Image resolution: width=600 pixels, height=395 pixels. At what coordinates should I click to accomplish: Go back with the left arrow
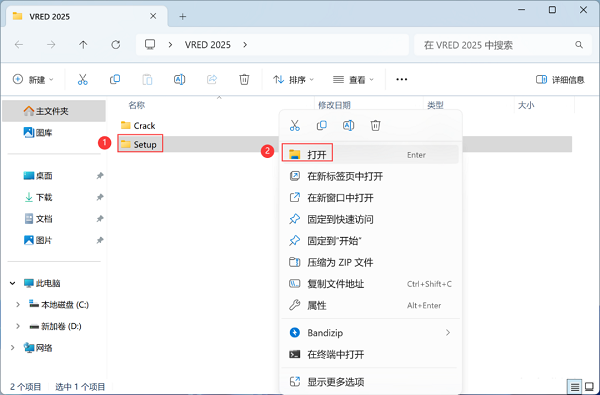[x=19, y=45]
